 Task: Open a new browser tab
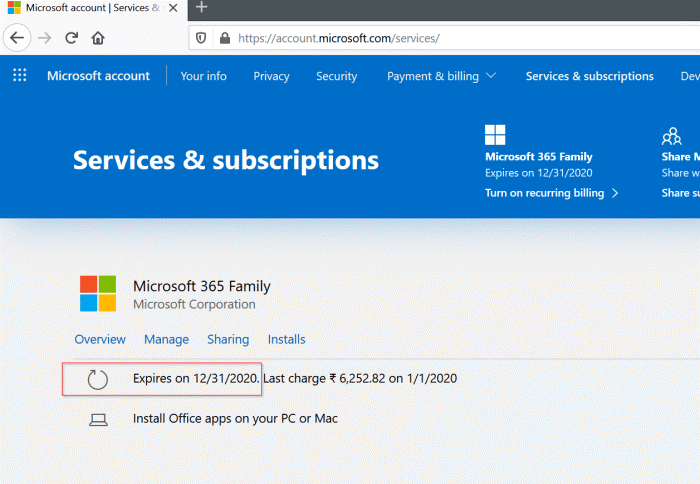pyautogui.click(x=201, y=8)
